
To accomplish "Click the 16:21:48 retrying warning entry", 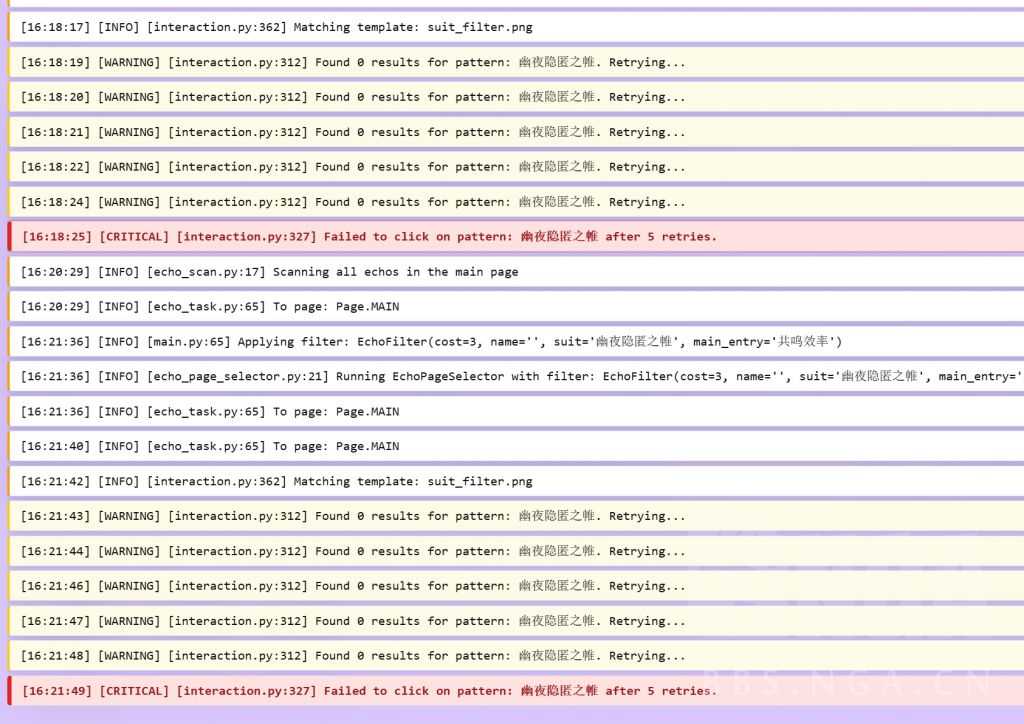I will tap(353, 656).
